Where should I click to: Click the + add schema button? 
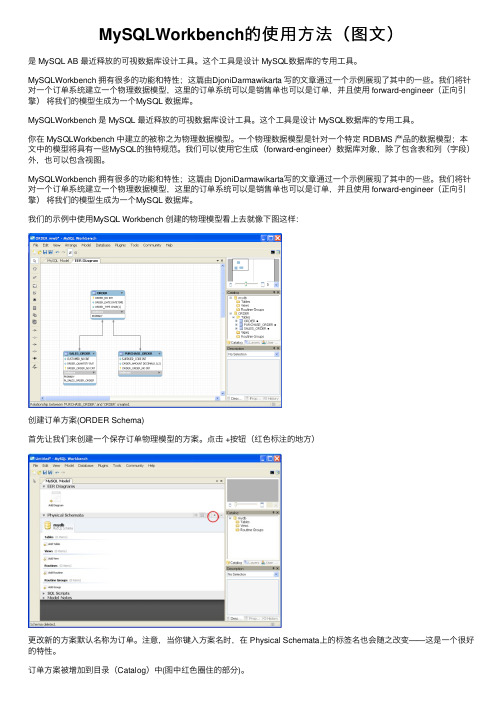(x=215, y=515)
